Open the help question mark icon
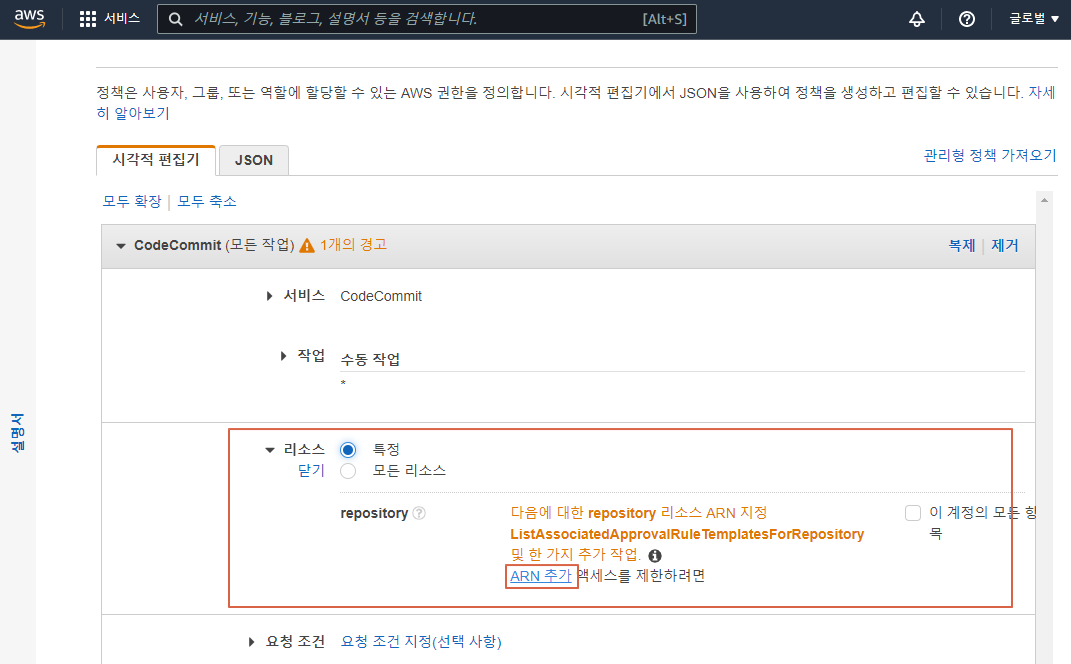Screen dimensions: 1071x664 966,19
